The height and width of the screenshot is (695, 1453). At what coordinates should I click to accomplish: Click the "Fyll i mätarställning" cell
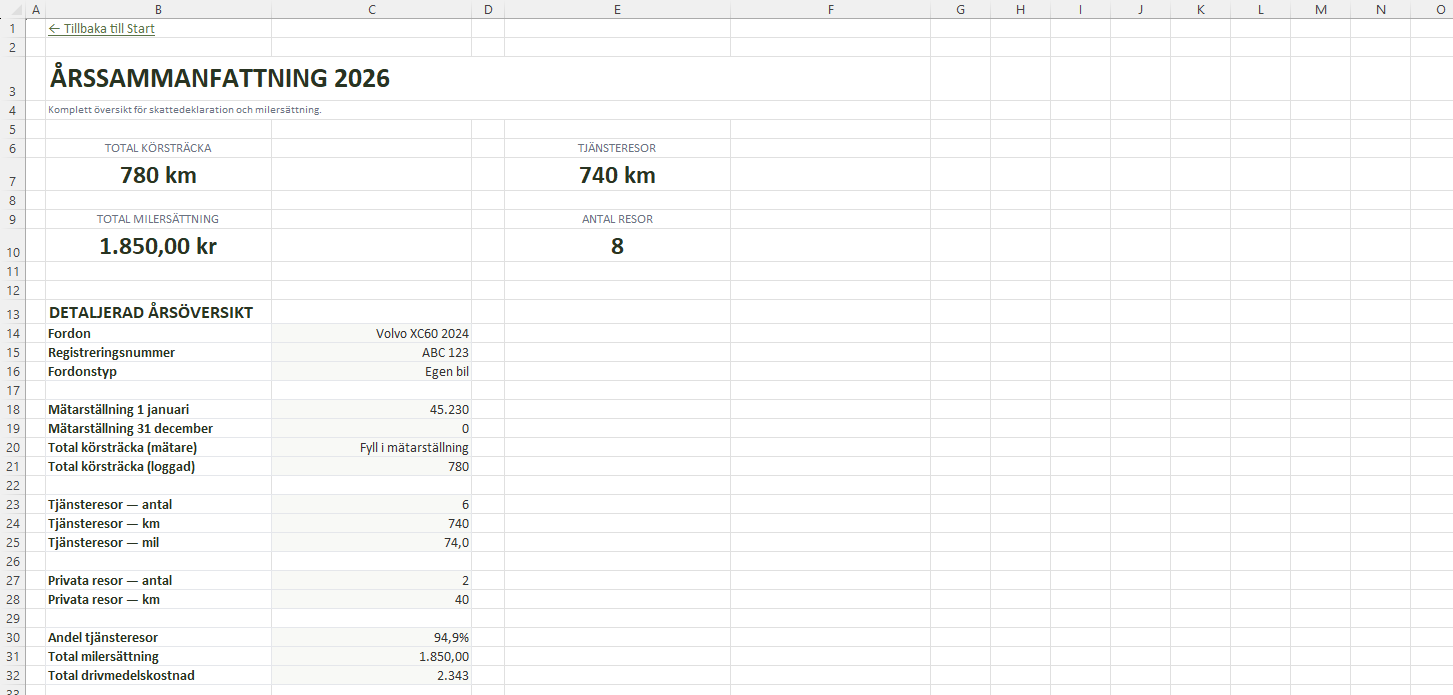(x=371, y=448)
